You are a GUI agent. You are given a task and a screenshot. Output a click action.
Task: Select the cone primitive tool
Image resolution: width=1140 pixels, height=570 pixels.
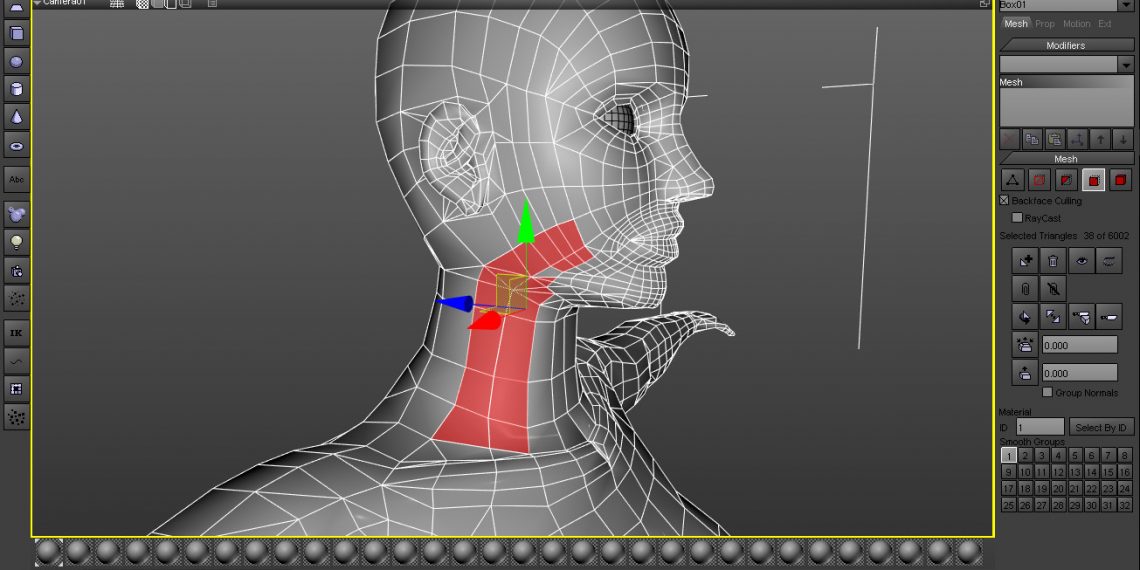coord(16,117)
